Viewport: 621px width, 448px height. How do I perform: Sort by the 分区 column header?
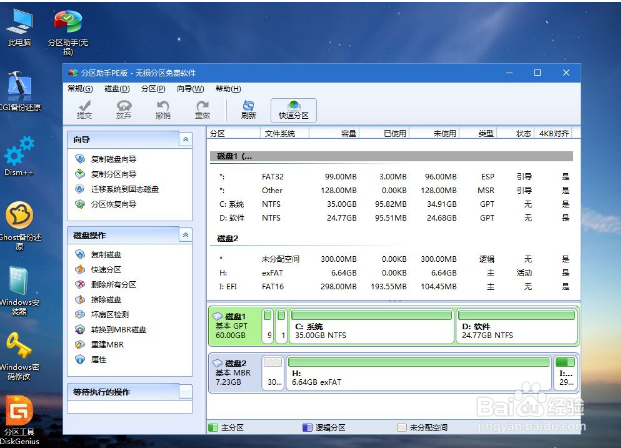click(x=234, y=133)
